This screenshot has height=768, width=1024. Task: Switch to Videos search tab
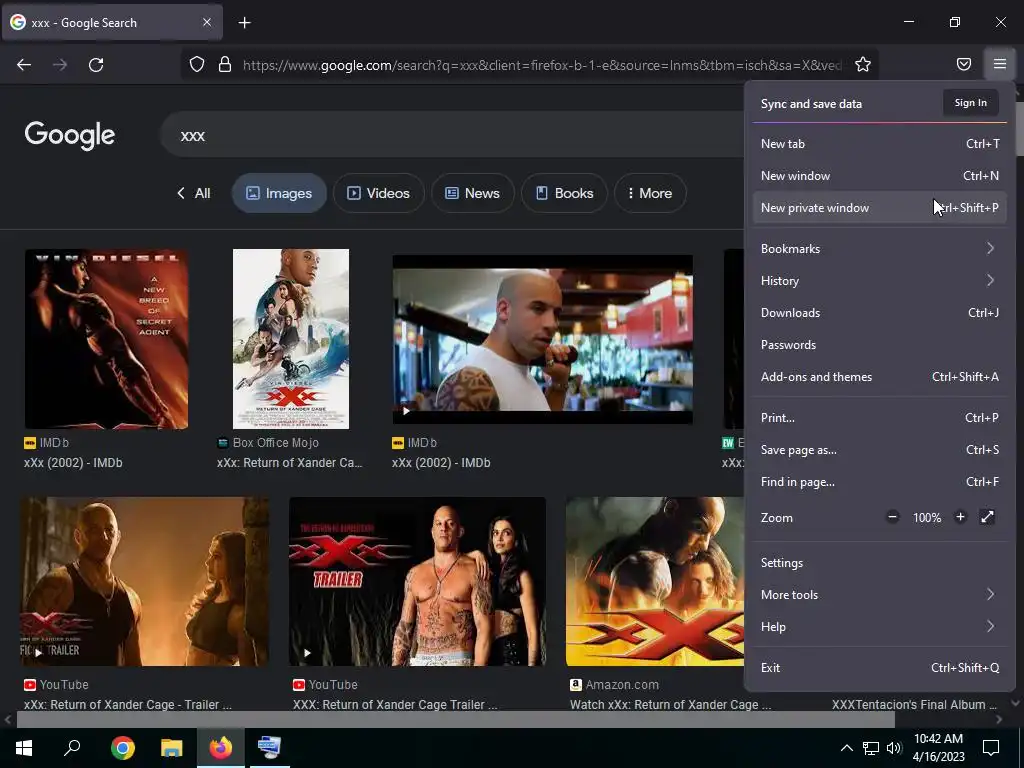pyautogui.click(x=379, y=193)
